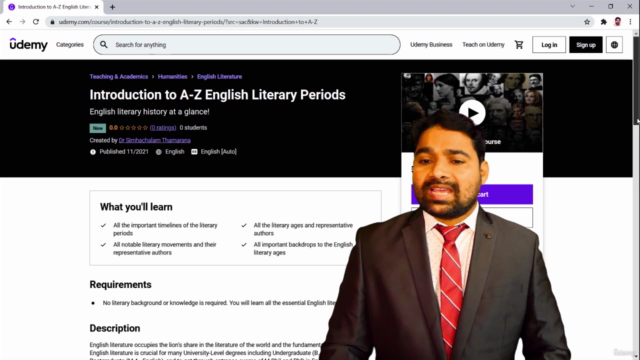
Task: Open the shopping cart icon
Action: [519, 45]
